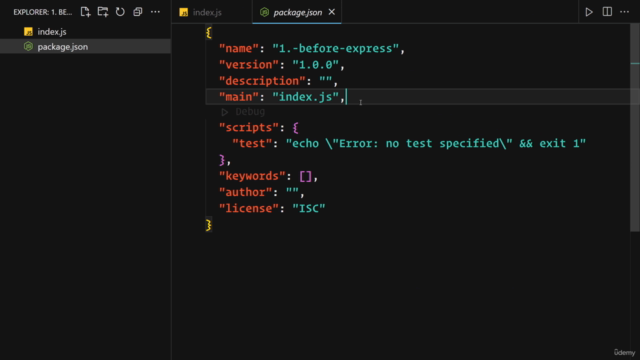Click the "name" key in the JSON
The image size is (640, 360).
click(239, 49)
